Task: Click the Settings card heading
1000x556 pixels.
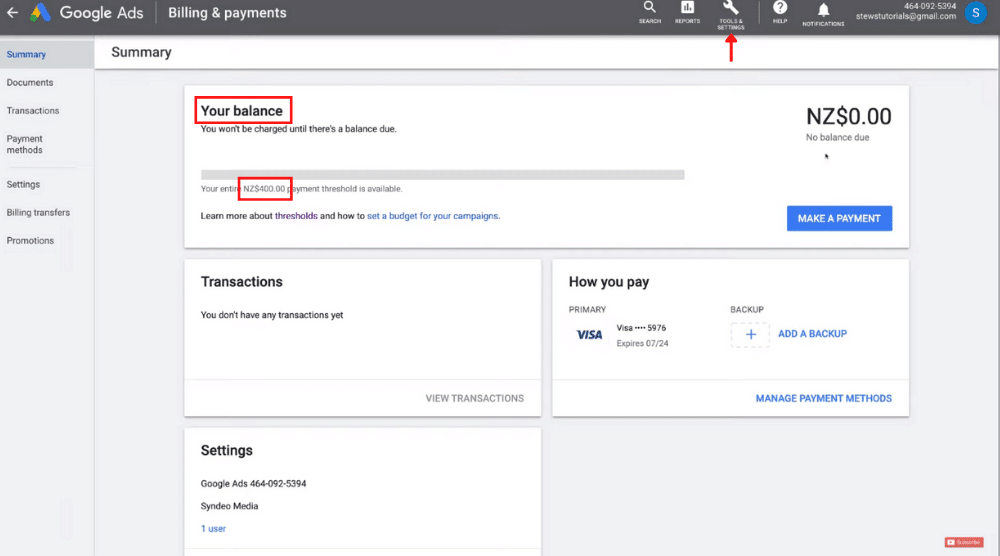Action: tap(226, 451)
